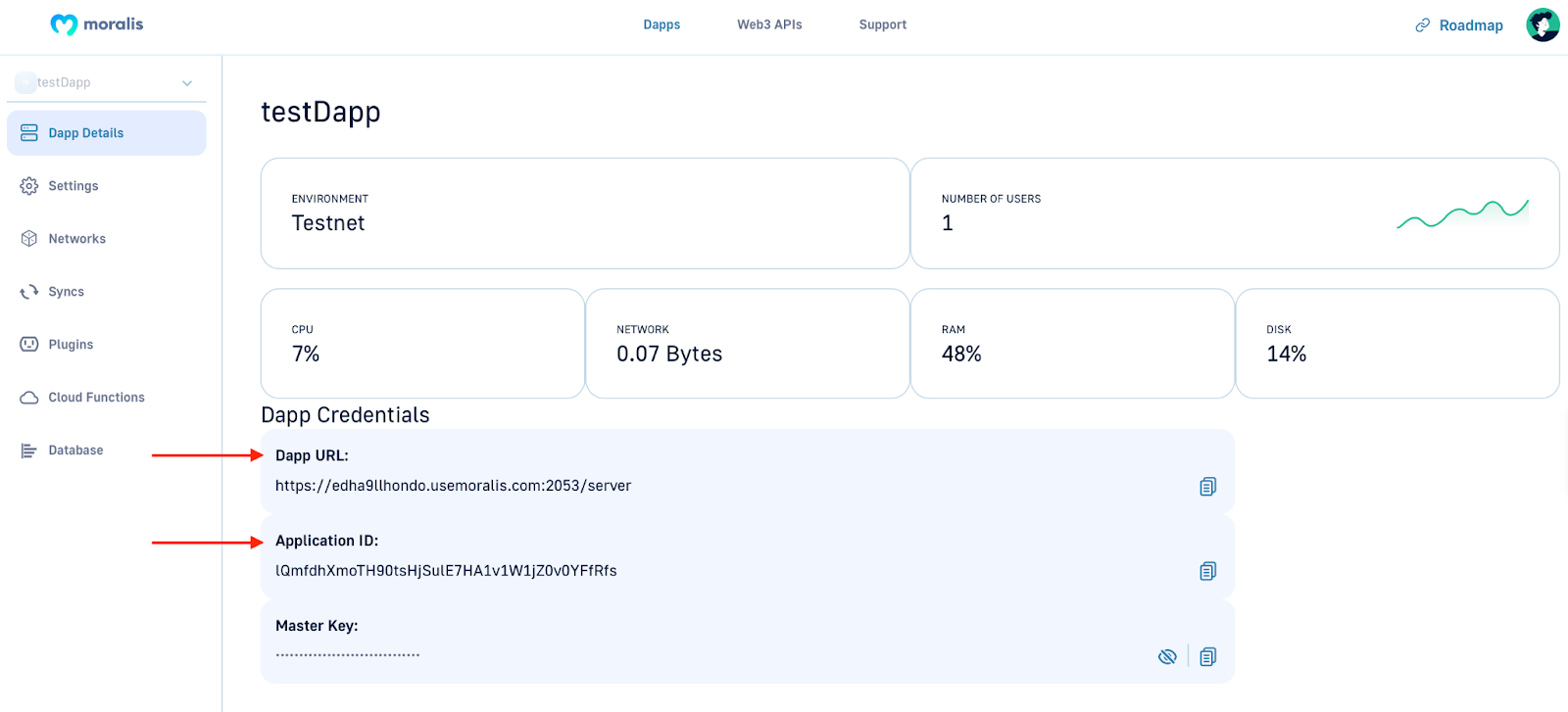Open the user avatar profile picture
The image size is (1568, 712).
(1543, 24)
